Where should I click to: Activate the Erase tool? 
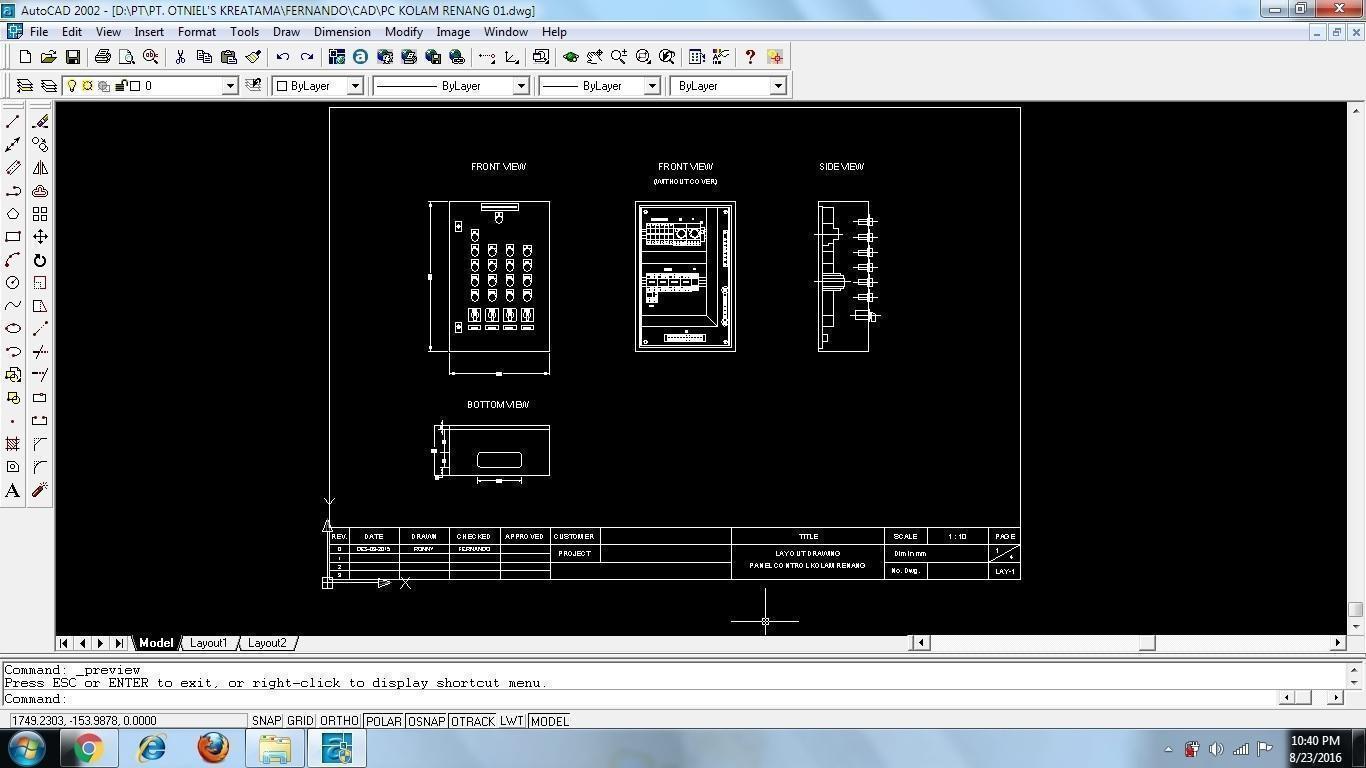coord(40,120)
